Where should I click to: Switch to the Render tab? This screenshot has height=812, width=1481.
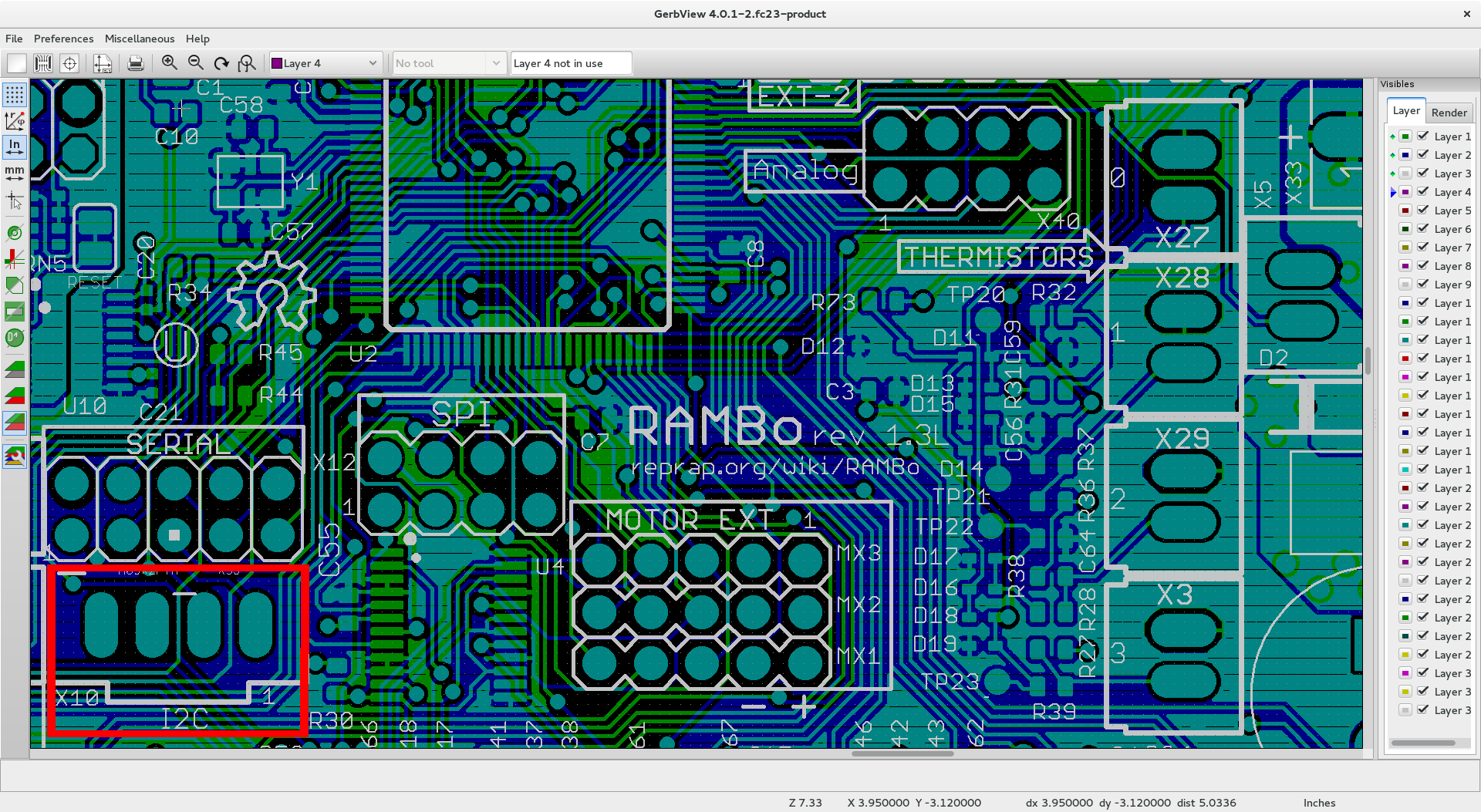point(1449,113)
